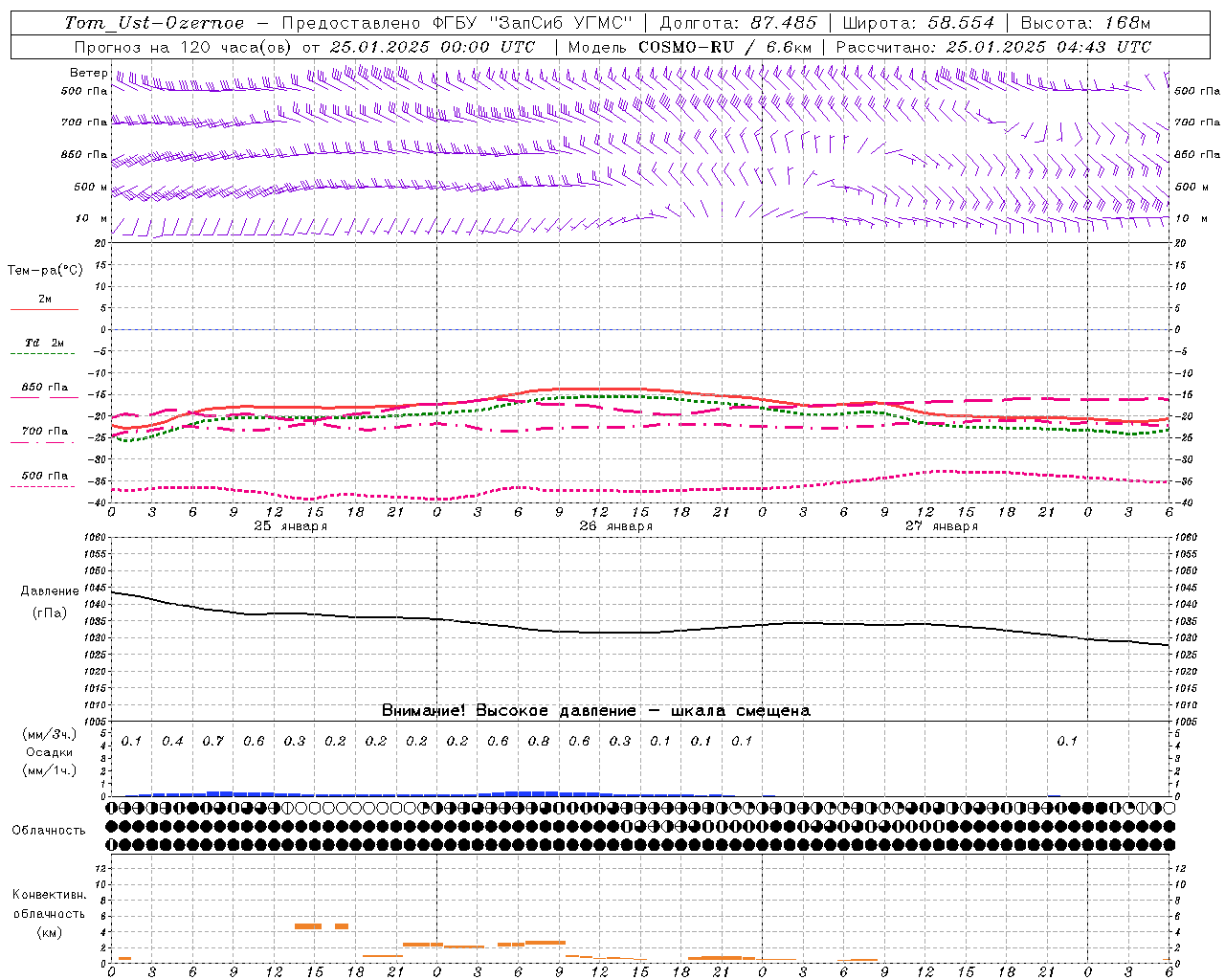This screenshot has height=980, width=1225.
Task: Click the latitude value Широта: 58.554
Action: coord(919,23)
